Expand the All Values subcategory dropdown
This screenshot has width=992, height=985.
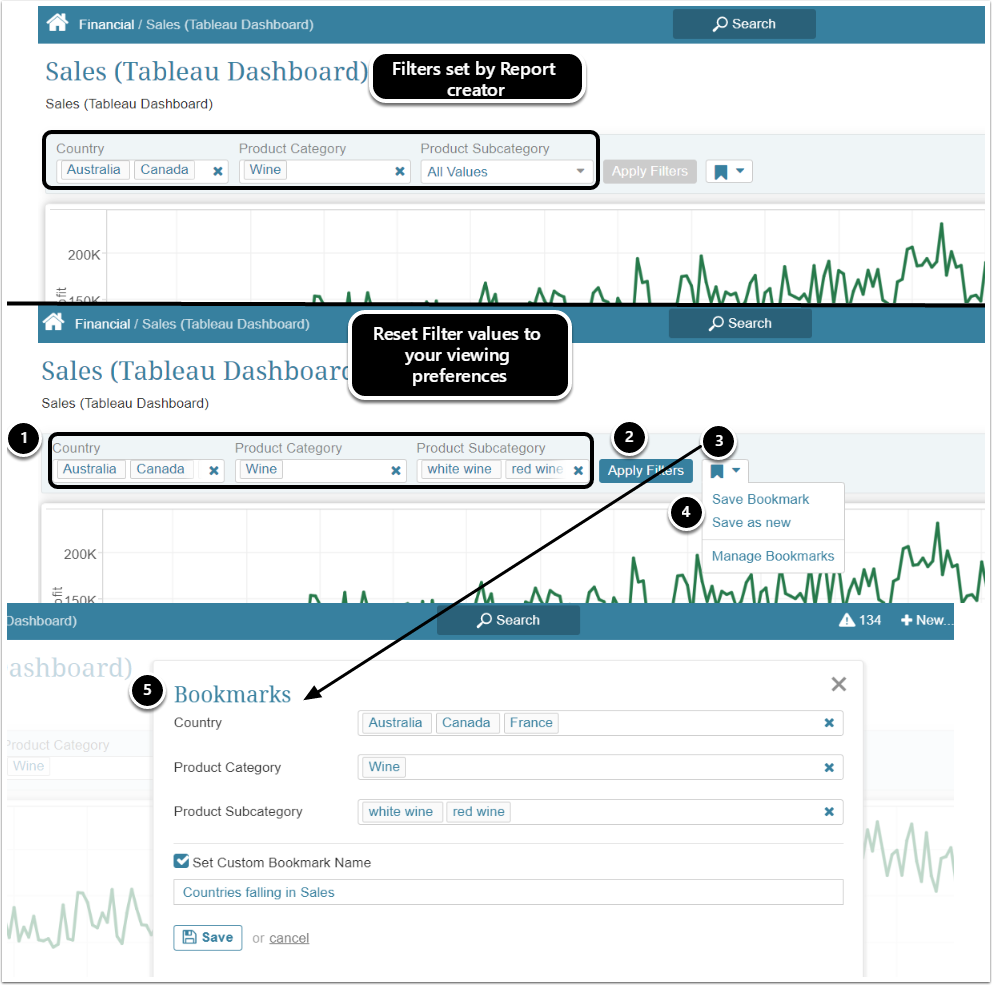pyautogui.click(x=507, y=172)
